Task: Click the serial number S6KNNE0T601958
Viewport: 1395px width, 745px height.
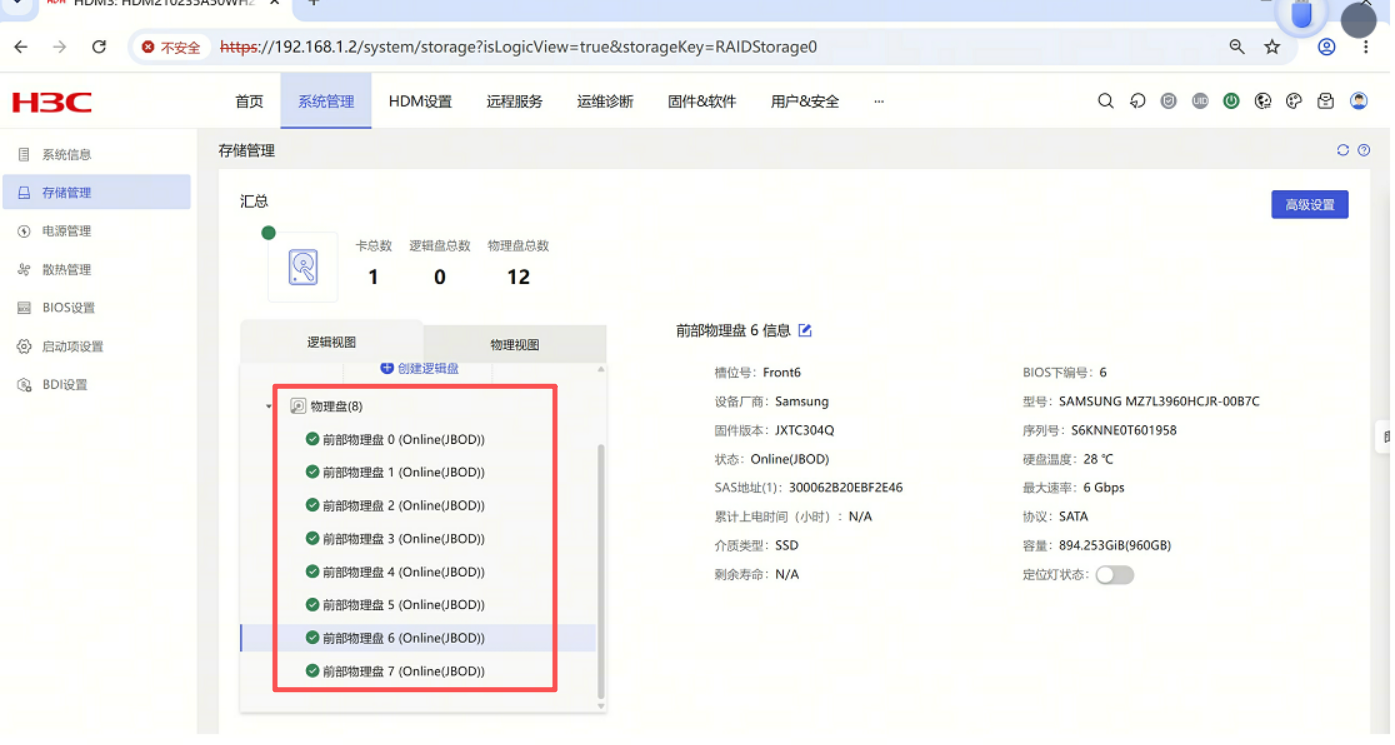Action: [1123, 430]
